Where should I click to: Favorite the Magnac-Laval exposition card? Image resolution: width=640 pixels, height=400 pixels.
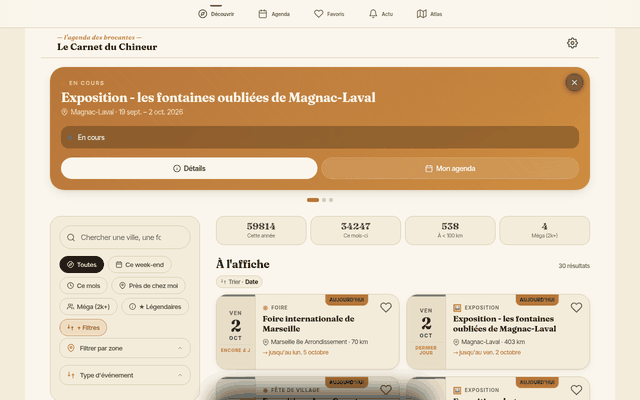(x=576, y=307)
